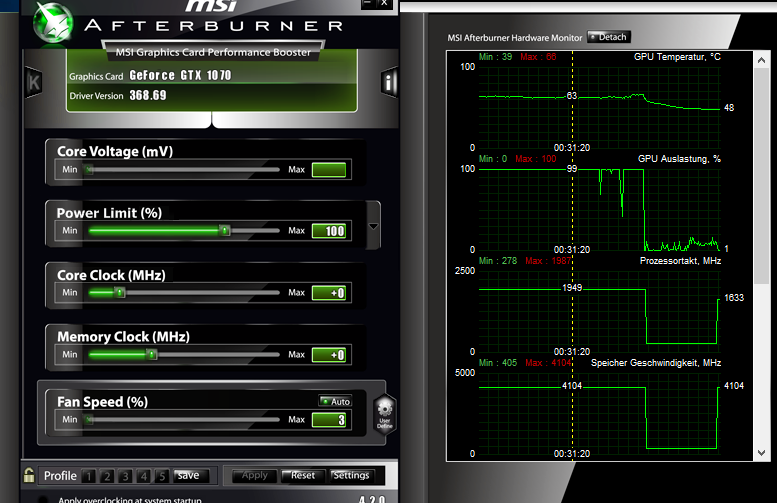Click the GPU Auslastung graph

click(x=600, y=209)
